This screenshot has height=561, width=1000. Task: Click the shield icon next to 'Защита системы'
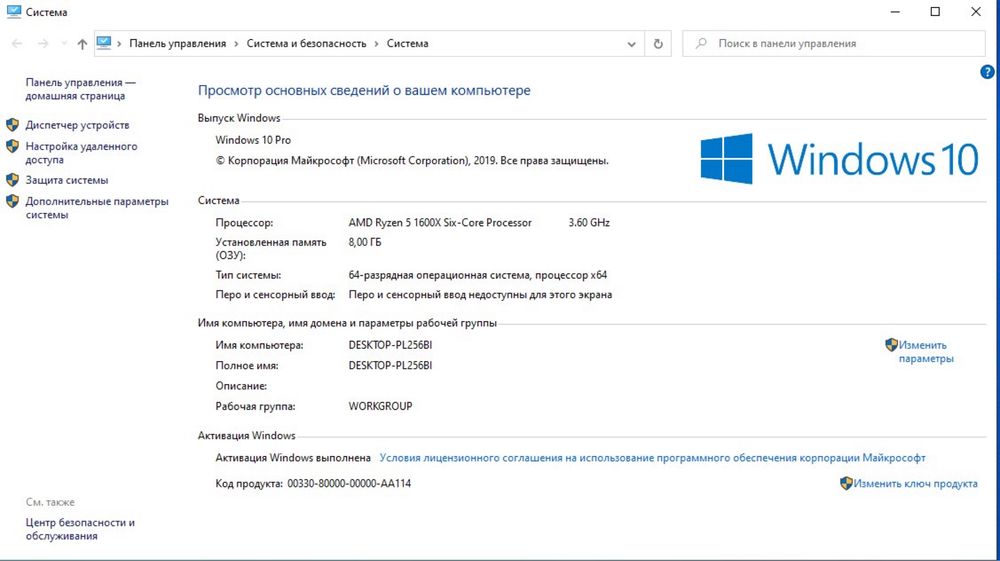12,180
